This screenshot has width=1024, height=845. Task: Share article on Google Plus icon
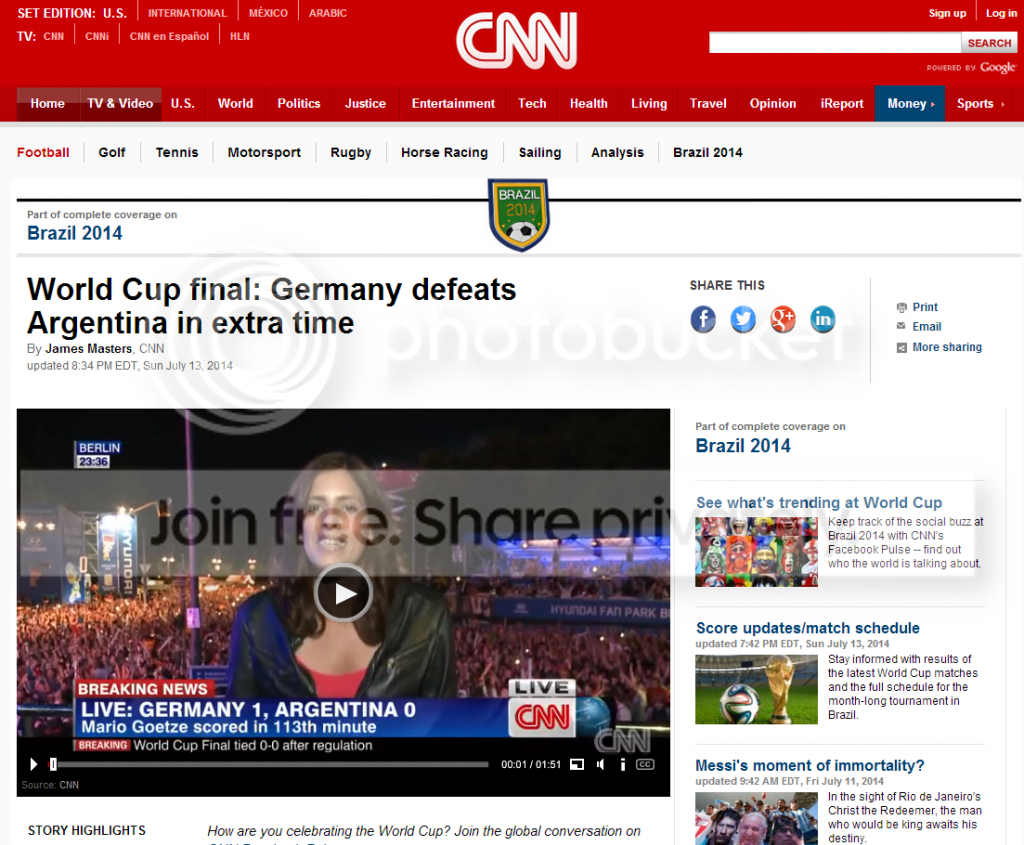point(783,319)
